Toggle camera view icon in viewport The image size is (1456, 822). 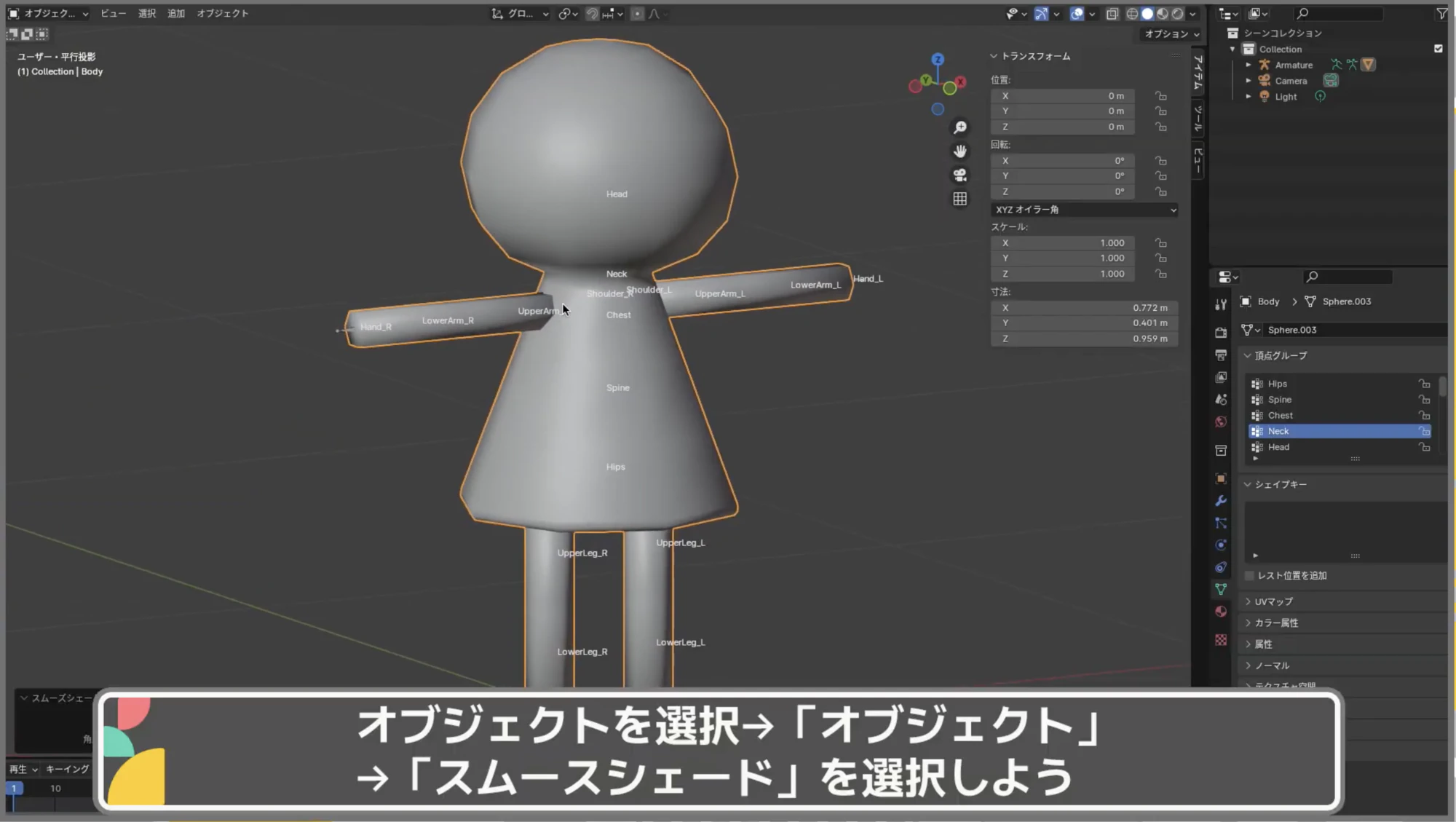click(x=960, y=175)
